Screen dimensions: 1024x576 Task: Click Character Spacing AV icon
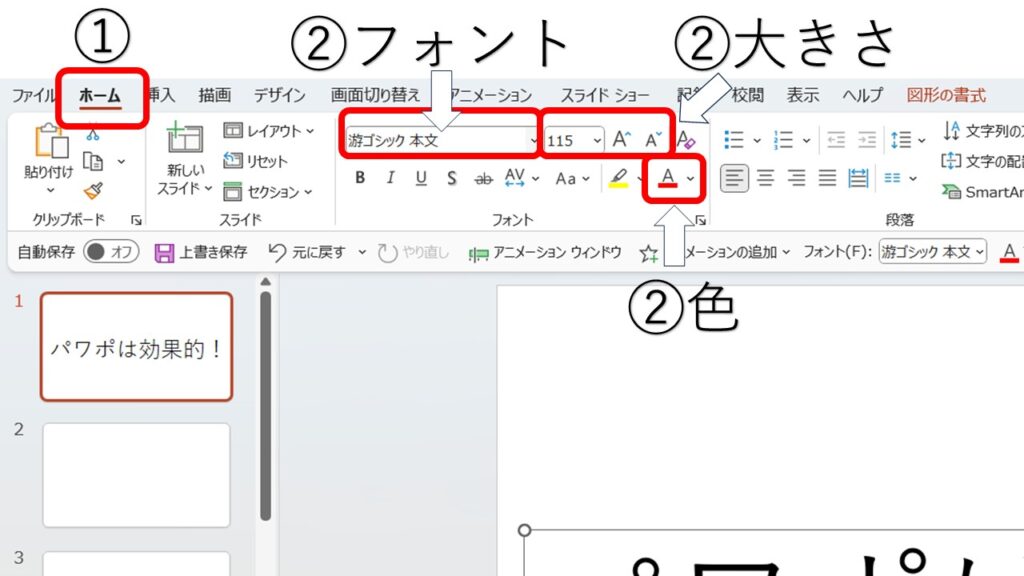tap(515, 178)
